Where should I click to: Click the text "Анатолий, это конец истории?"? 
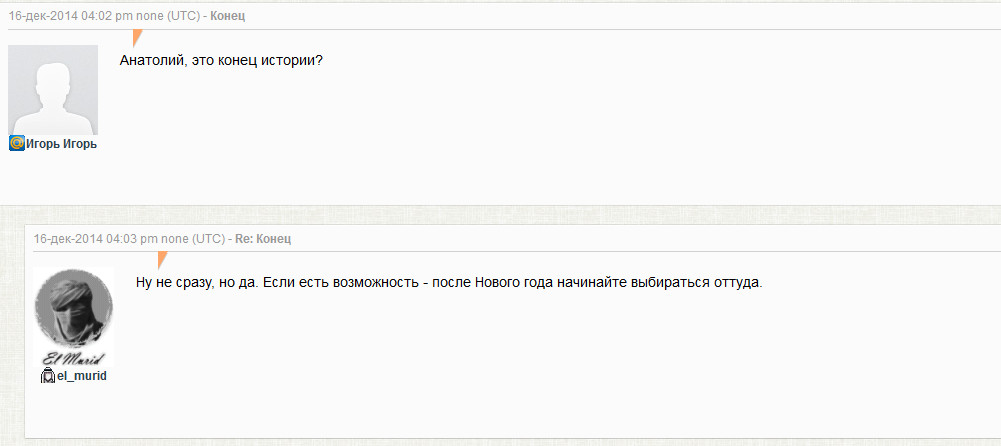click(221, 60)
